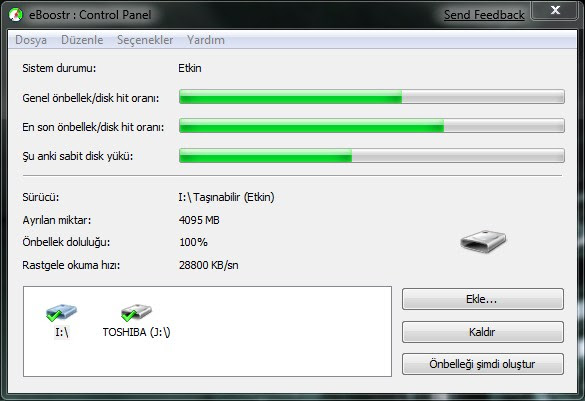Select the I:\ drive icon in device list
This screenshot has width=585, height=401.
pos(61,313)
